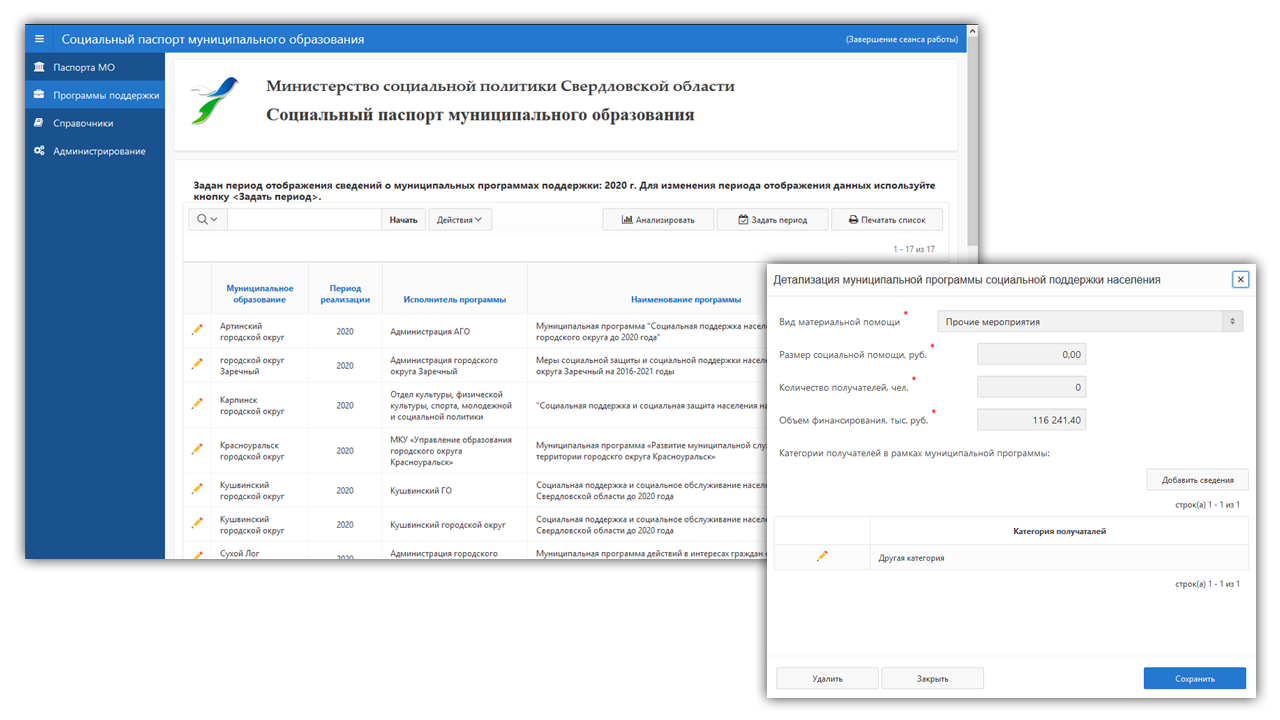Click the ministry bird logo

[215, 100]
